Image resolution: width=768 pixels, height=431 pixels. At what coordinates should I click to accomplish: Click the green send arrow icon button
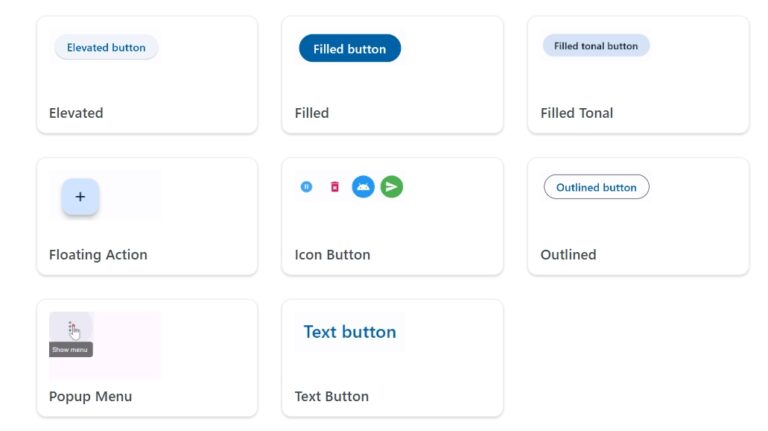pos(392,186)
